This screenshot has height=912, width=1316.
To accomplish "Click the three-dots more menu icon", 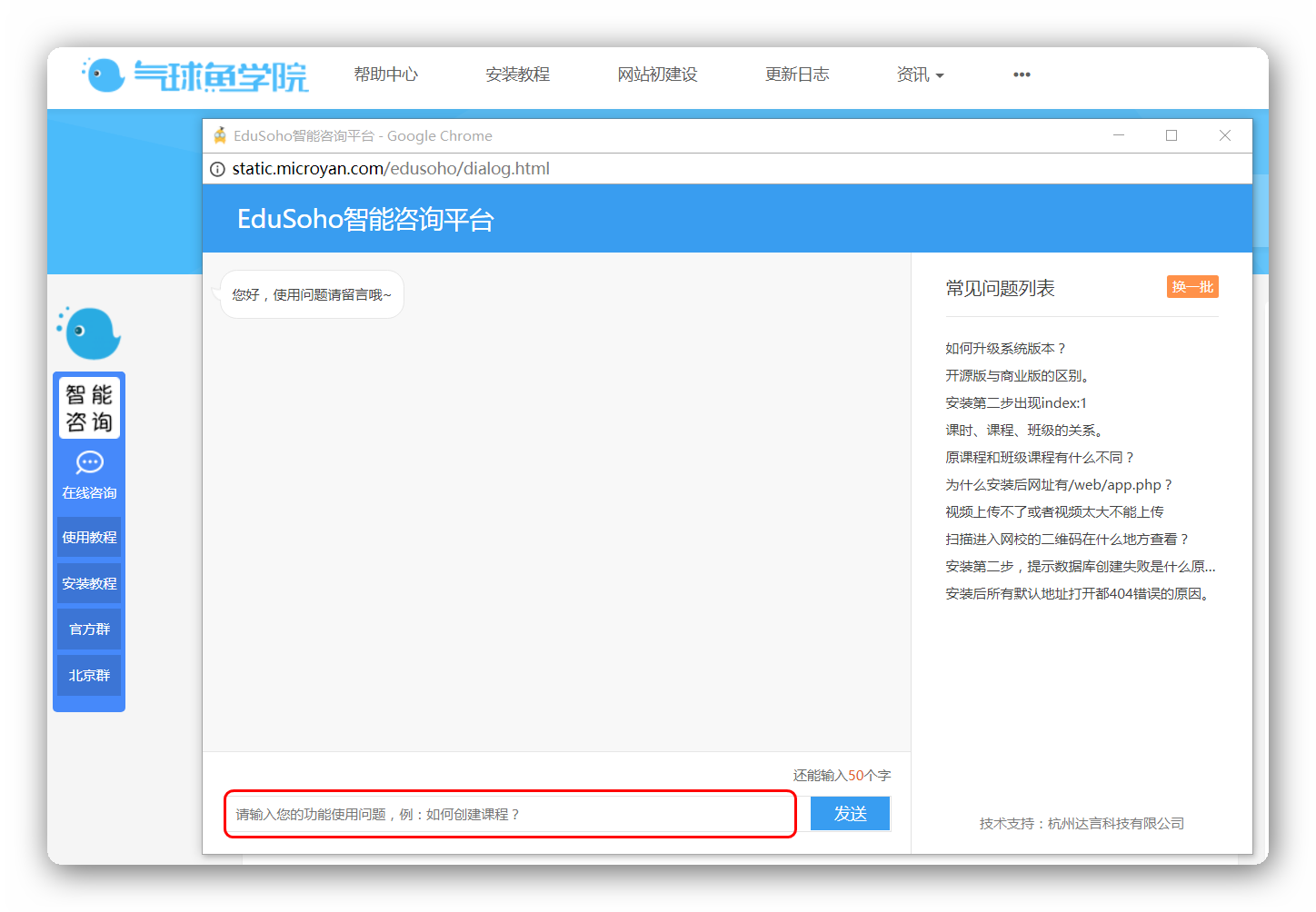I will [x=1022, y=74].
